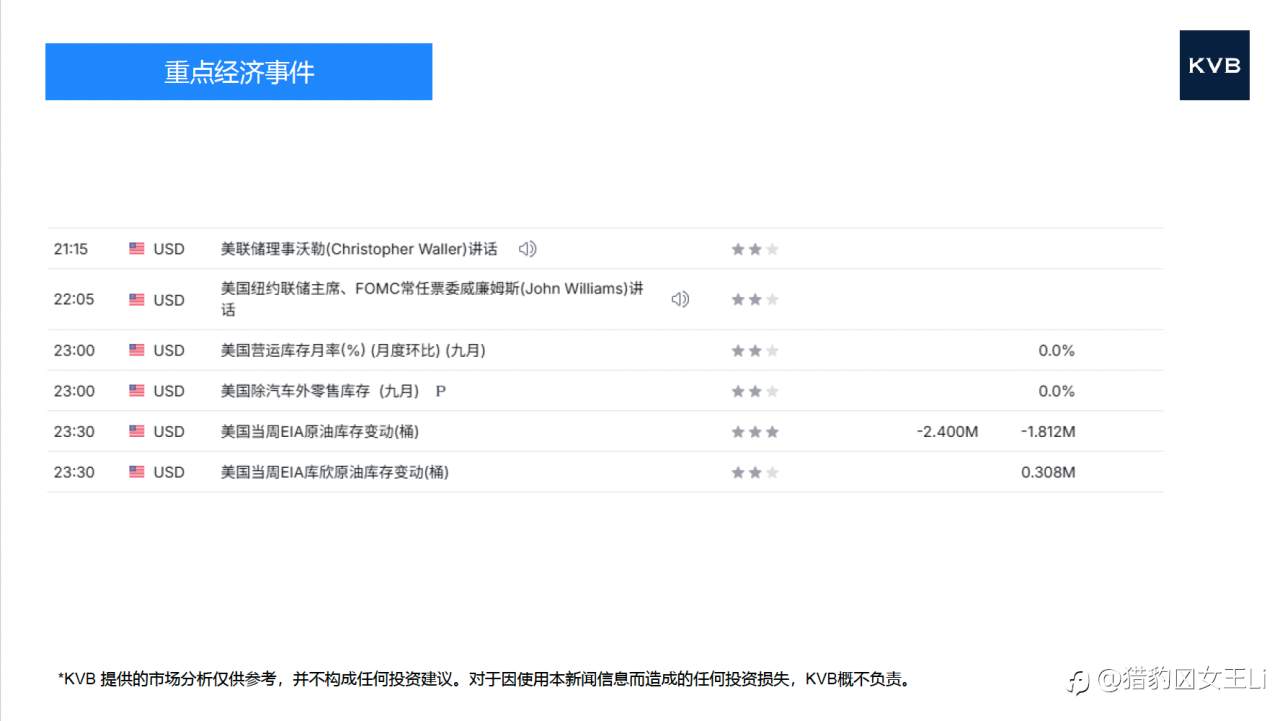Select the 威廉姆斯(John Williams)讲话 event

(432, 299)
